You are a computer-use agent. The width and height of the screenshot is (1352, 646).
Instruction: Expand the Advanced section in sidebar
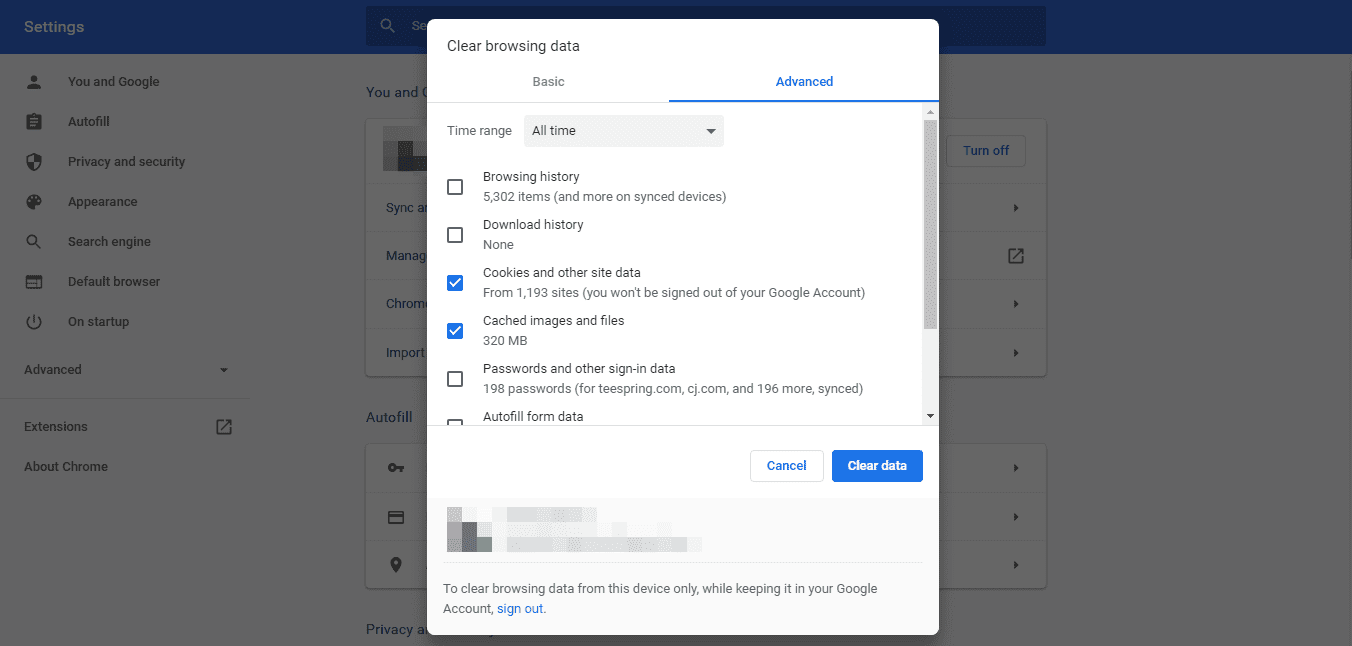126,370
